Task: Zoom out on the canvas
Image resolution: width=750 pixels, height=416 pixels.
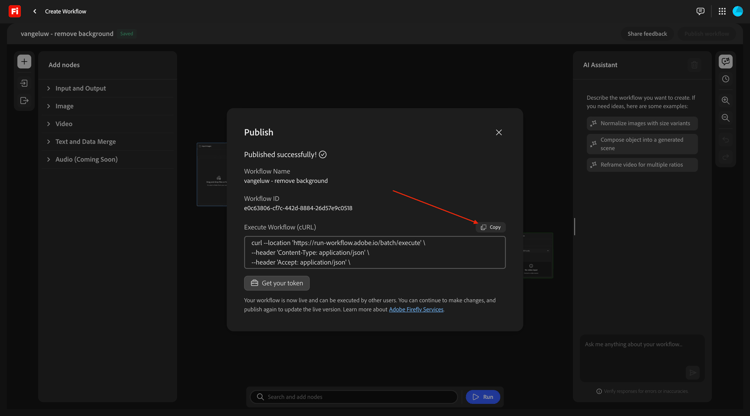Action: (x=726, y=118)
